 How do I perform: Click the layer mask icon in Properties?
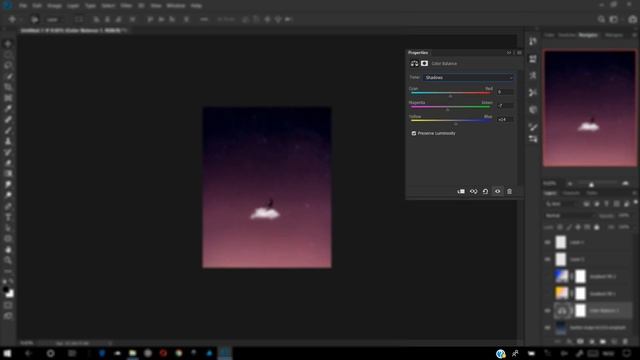(x=424, y=63)
